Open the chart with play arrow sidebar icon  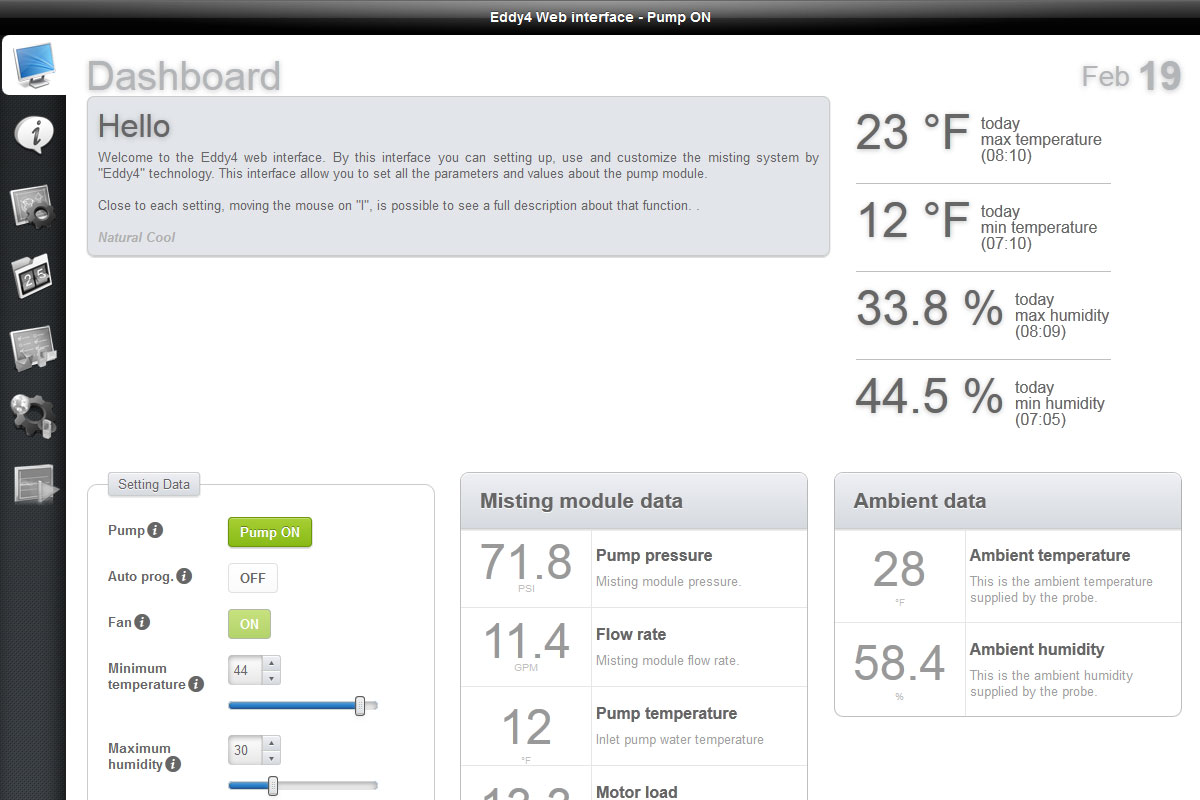coord(36,486)
